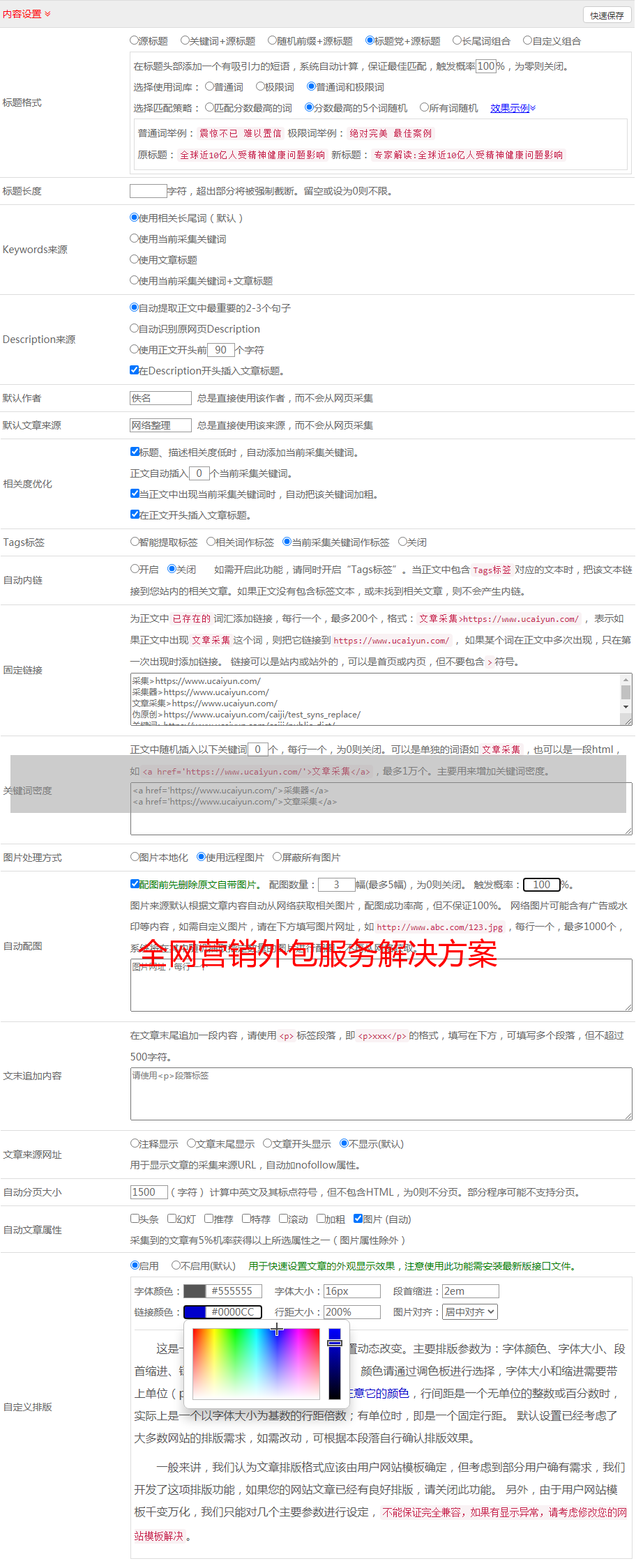Select 长尾词组合 title format
The height and width of the screenshot is (1568, 636).
point(457,40)
